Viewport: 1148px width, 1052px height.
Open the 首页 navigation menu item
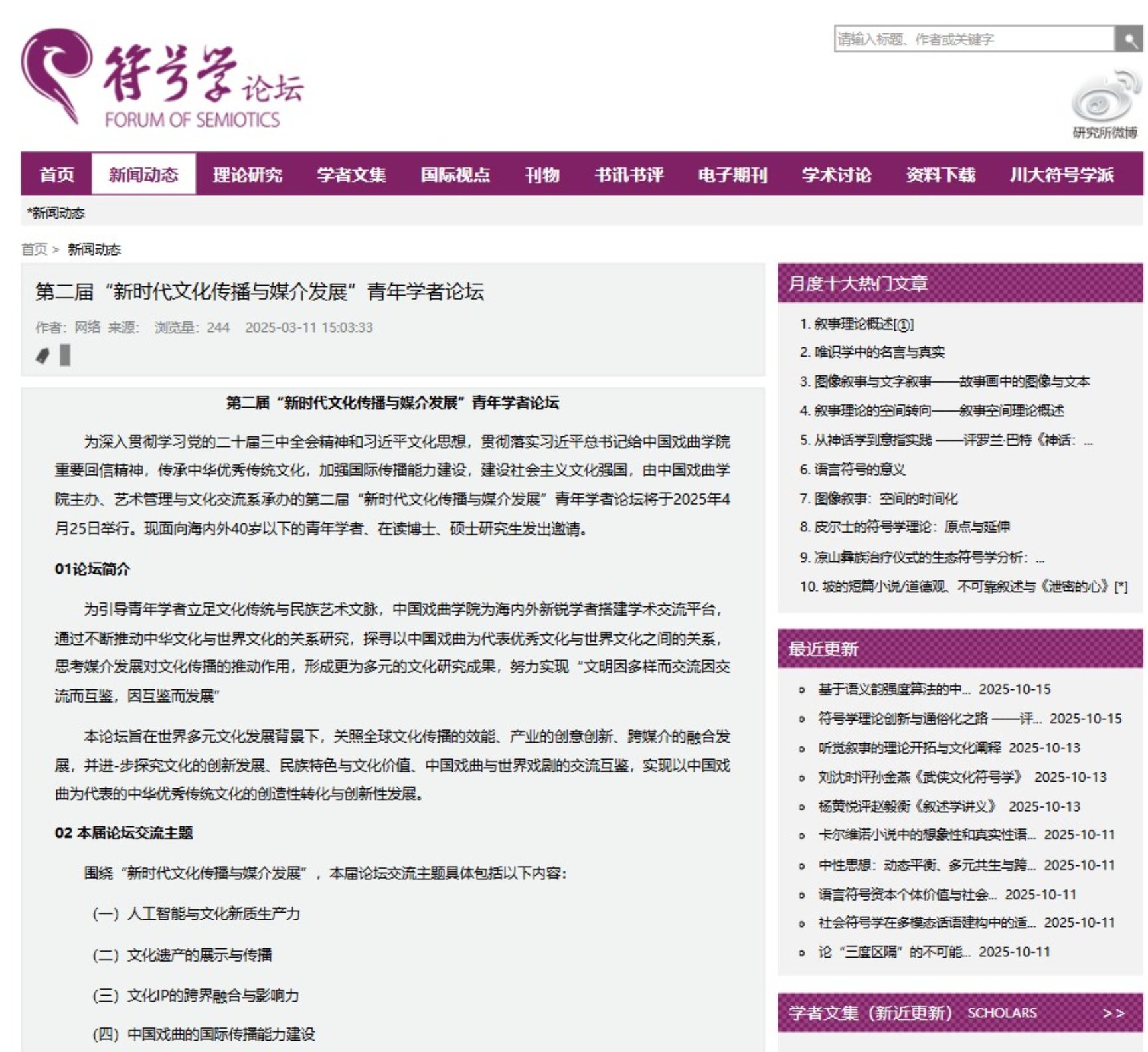(x=56, y=175)
